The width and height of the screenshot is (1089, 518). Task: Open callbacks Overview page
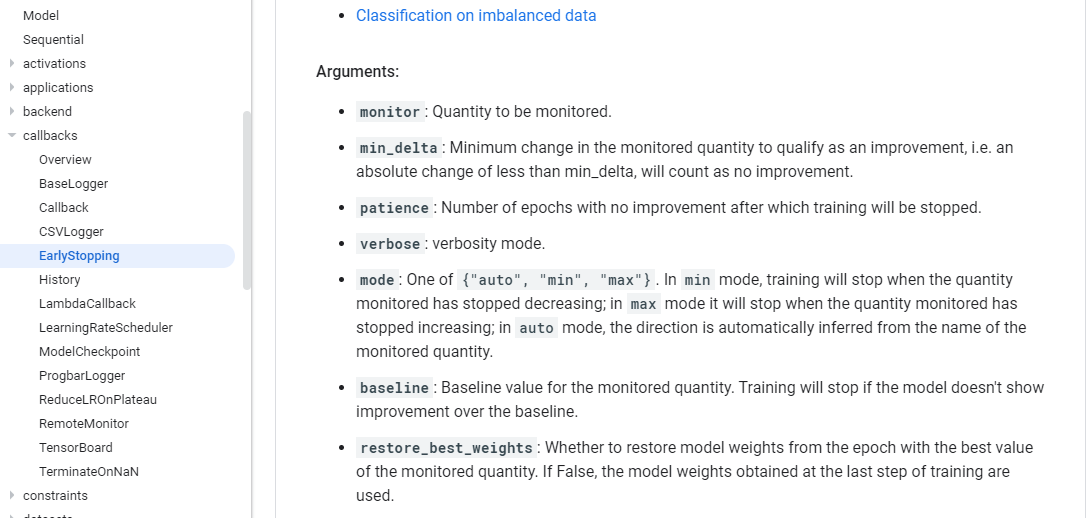65,160
